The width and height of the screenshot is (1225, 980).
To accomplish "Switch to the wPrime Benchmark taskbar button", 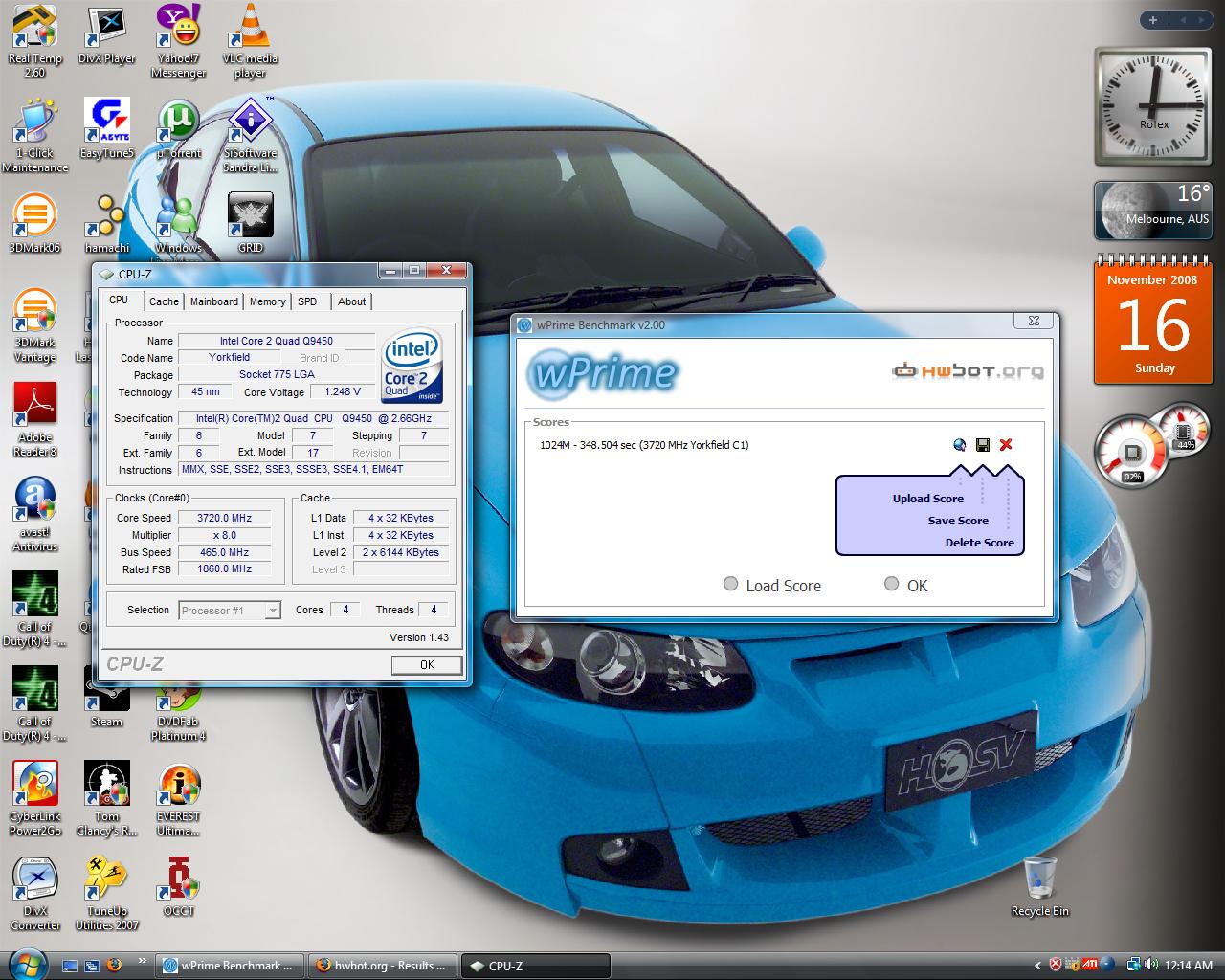I will pos(230,966).
